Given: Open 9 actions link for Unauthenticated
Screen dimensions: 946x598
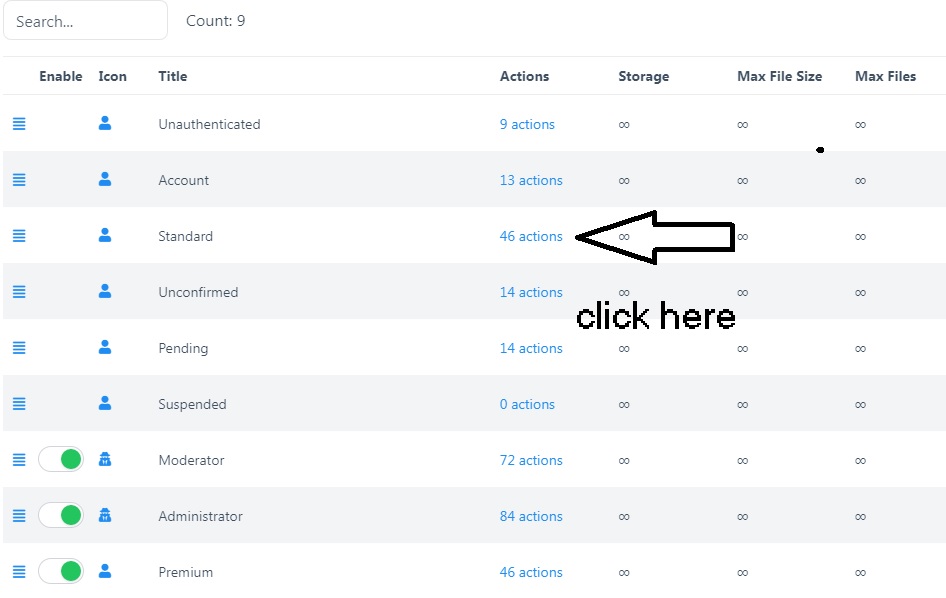Looking at the screenshot, I should click(x=527, y=124).
